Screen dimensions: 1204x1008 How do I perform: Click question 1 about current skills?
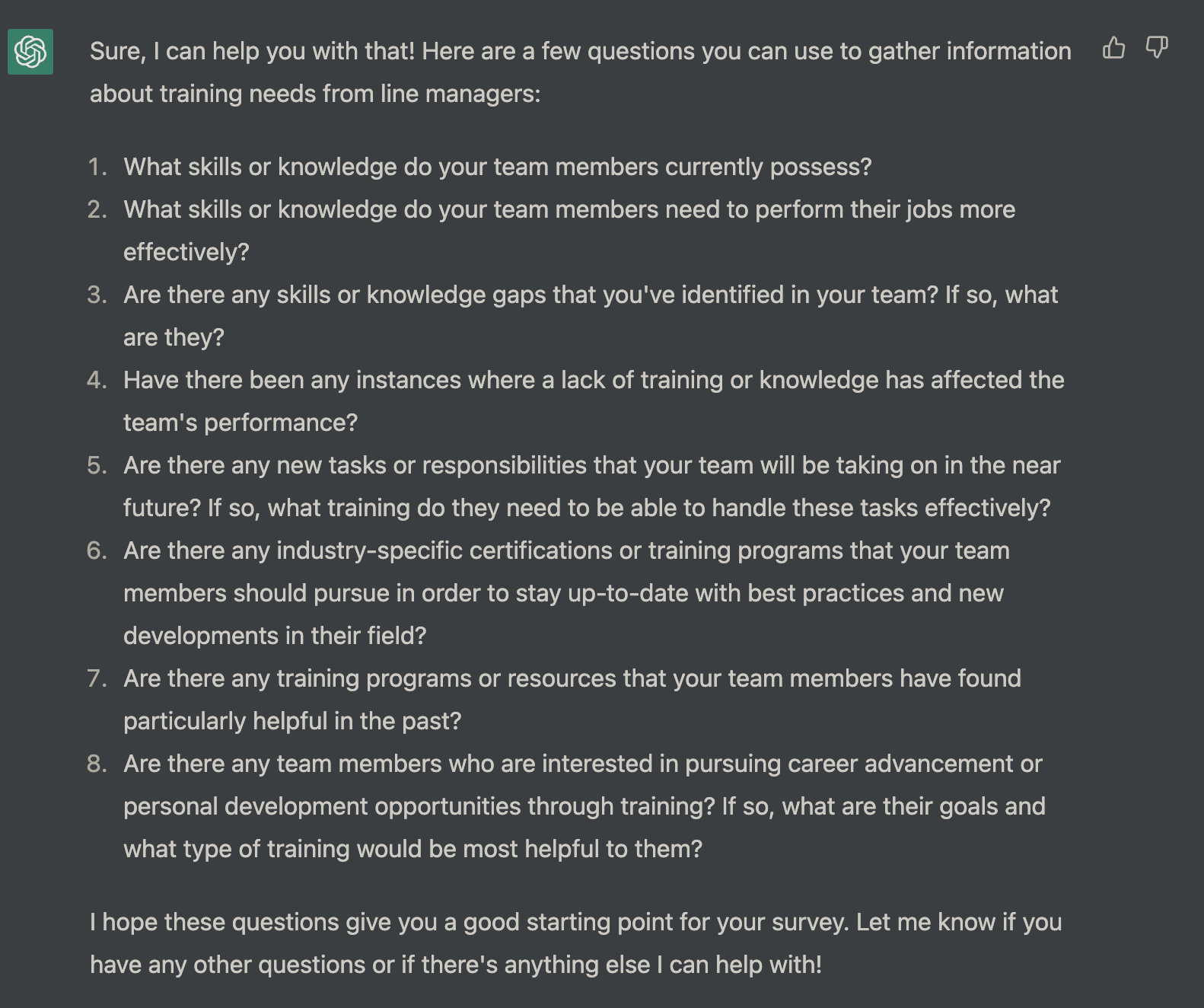(498, 166)
